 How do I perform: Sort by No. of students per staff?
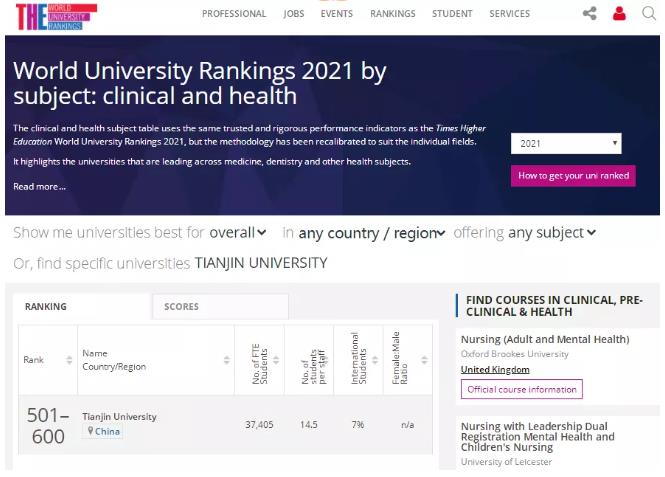pyautogui.click(x=325, y=360)
